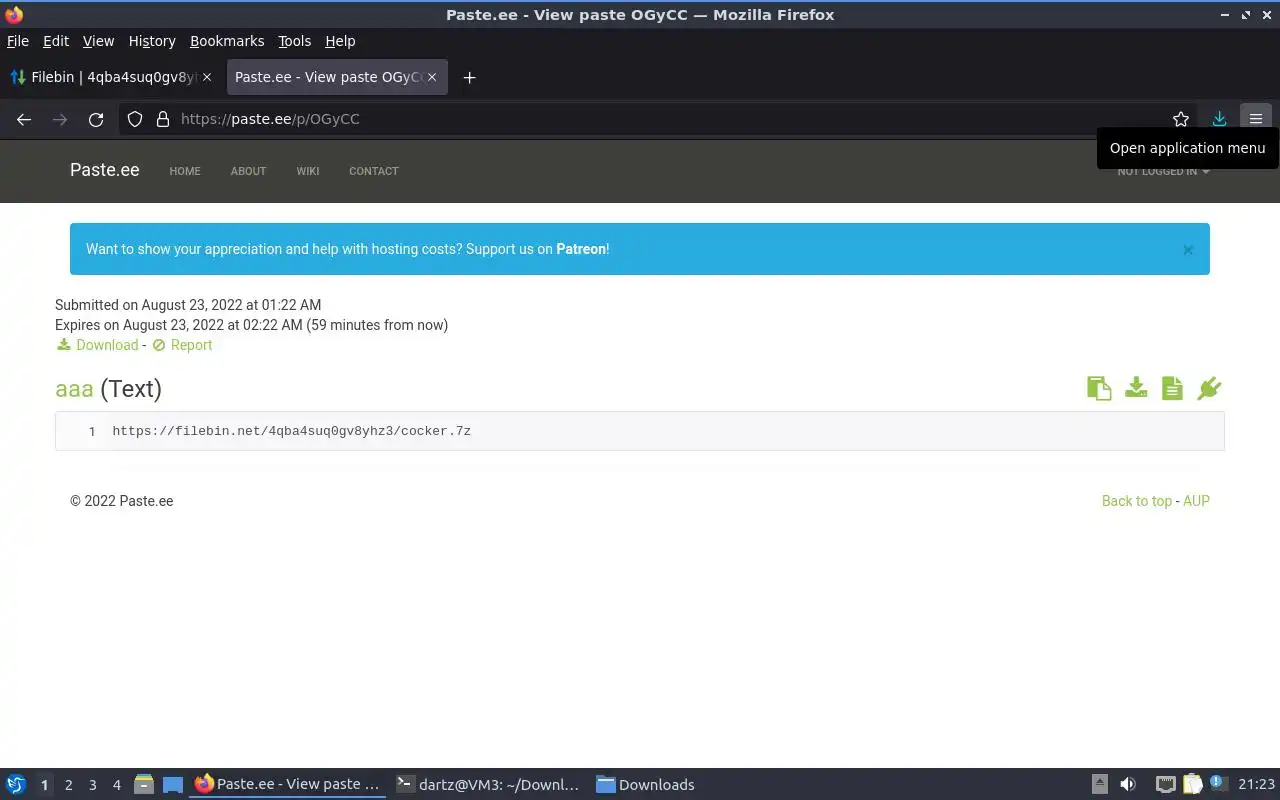Bookmark this page with the star icon
1280x800 pixels.
[1181, 119]
